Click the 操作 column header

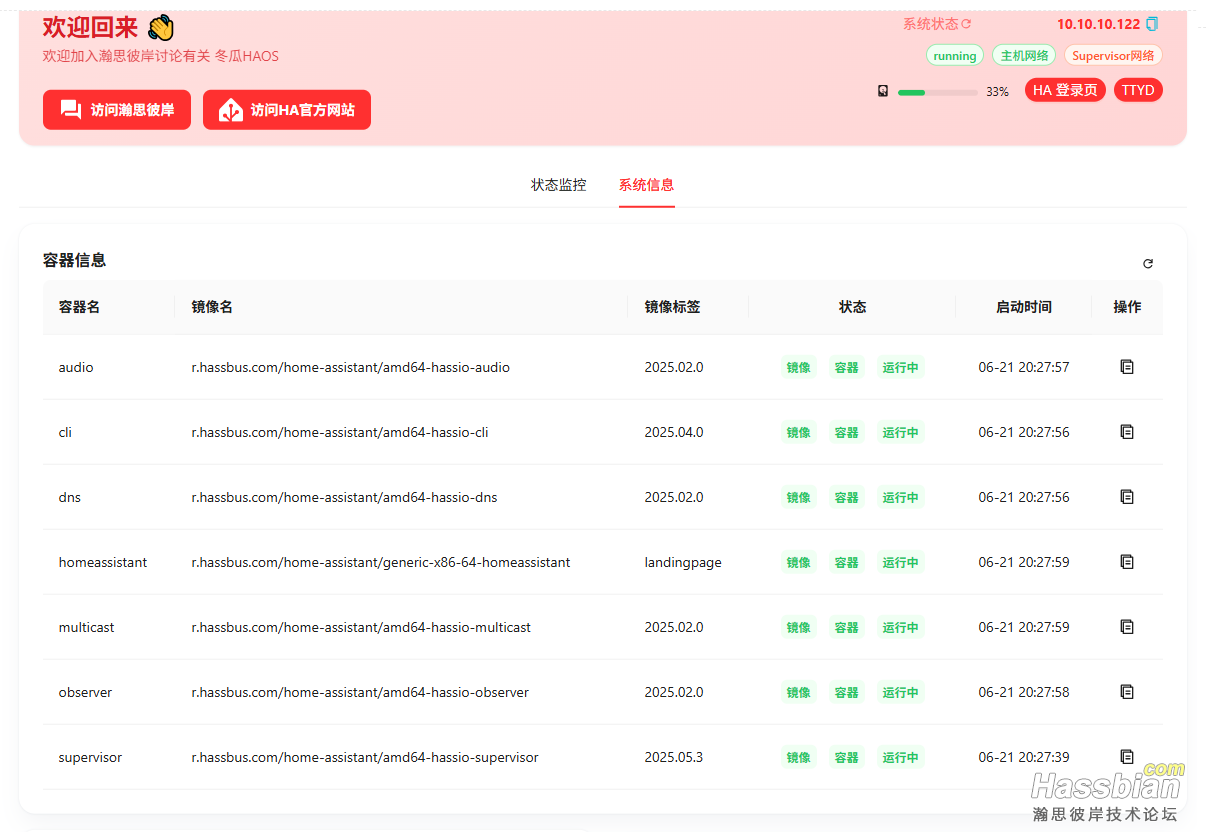[x=1127, y=307]
